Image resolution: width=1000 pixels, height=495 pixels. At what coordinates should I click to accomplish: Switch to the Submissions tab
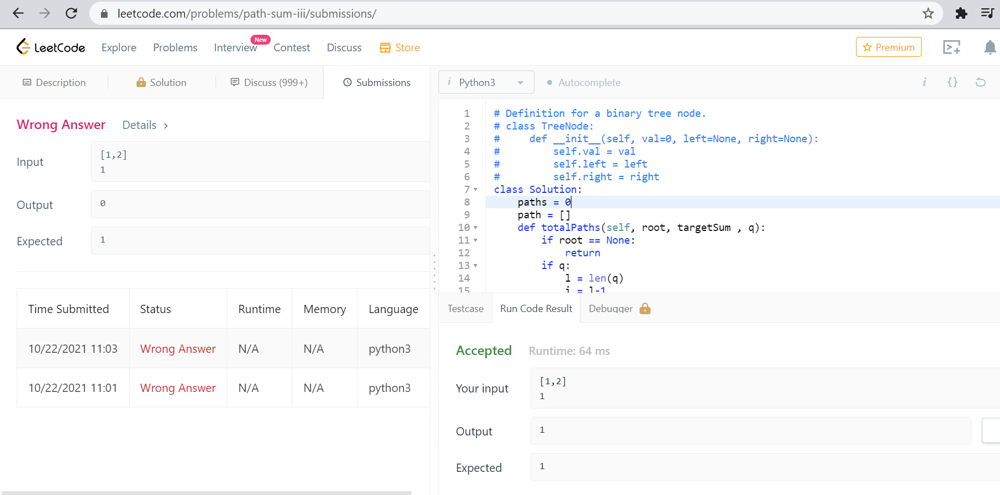[x=376, y=82]
